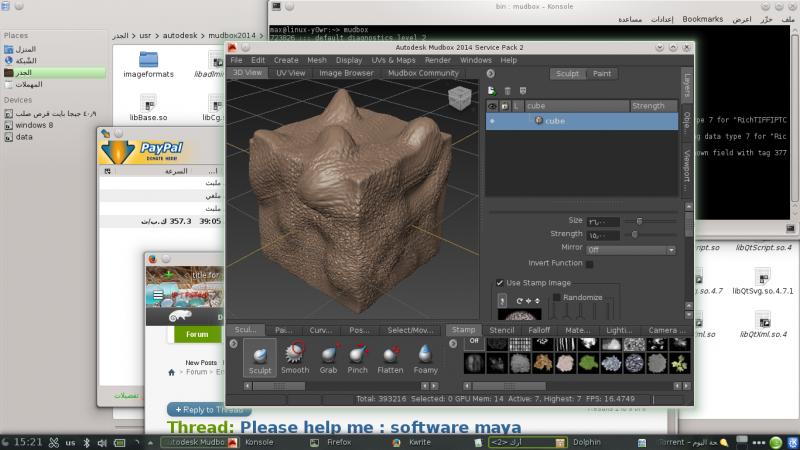Click New Posts link in Firefox

[x=201, y=362]
